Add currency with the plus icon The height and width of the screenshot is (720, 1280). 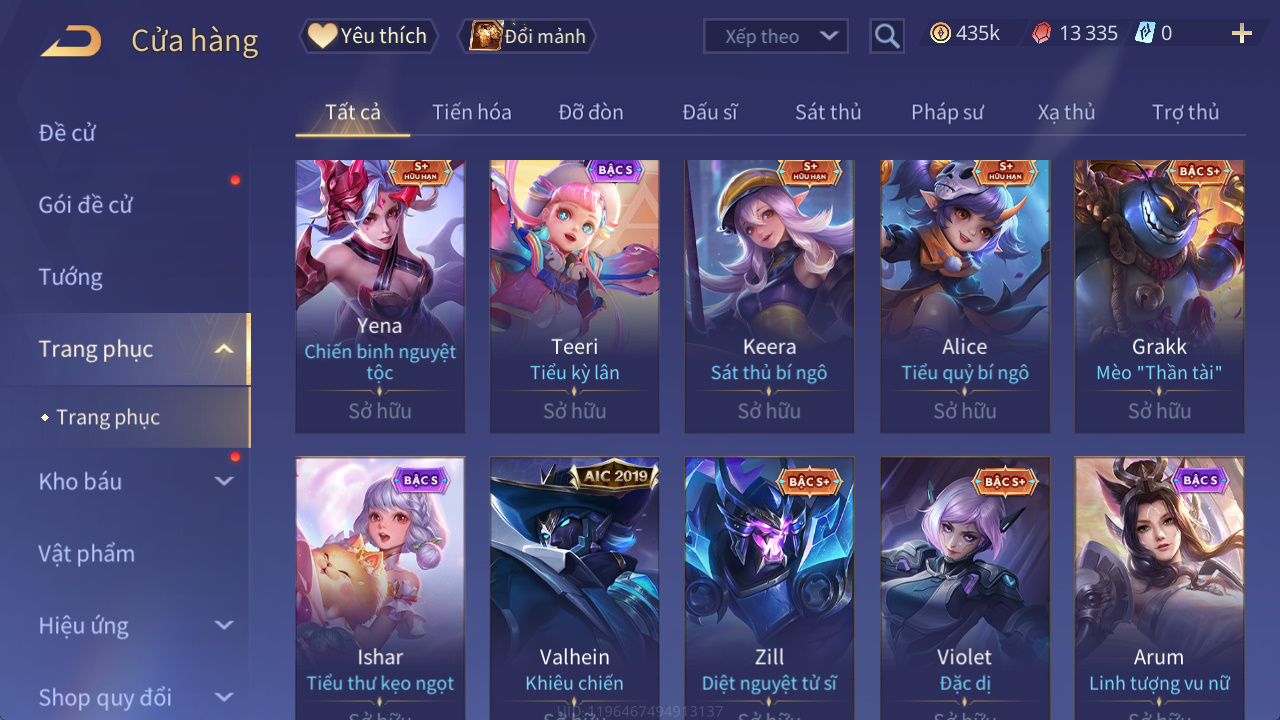(1242, 34)
